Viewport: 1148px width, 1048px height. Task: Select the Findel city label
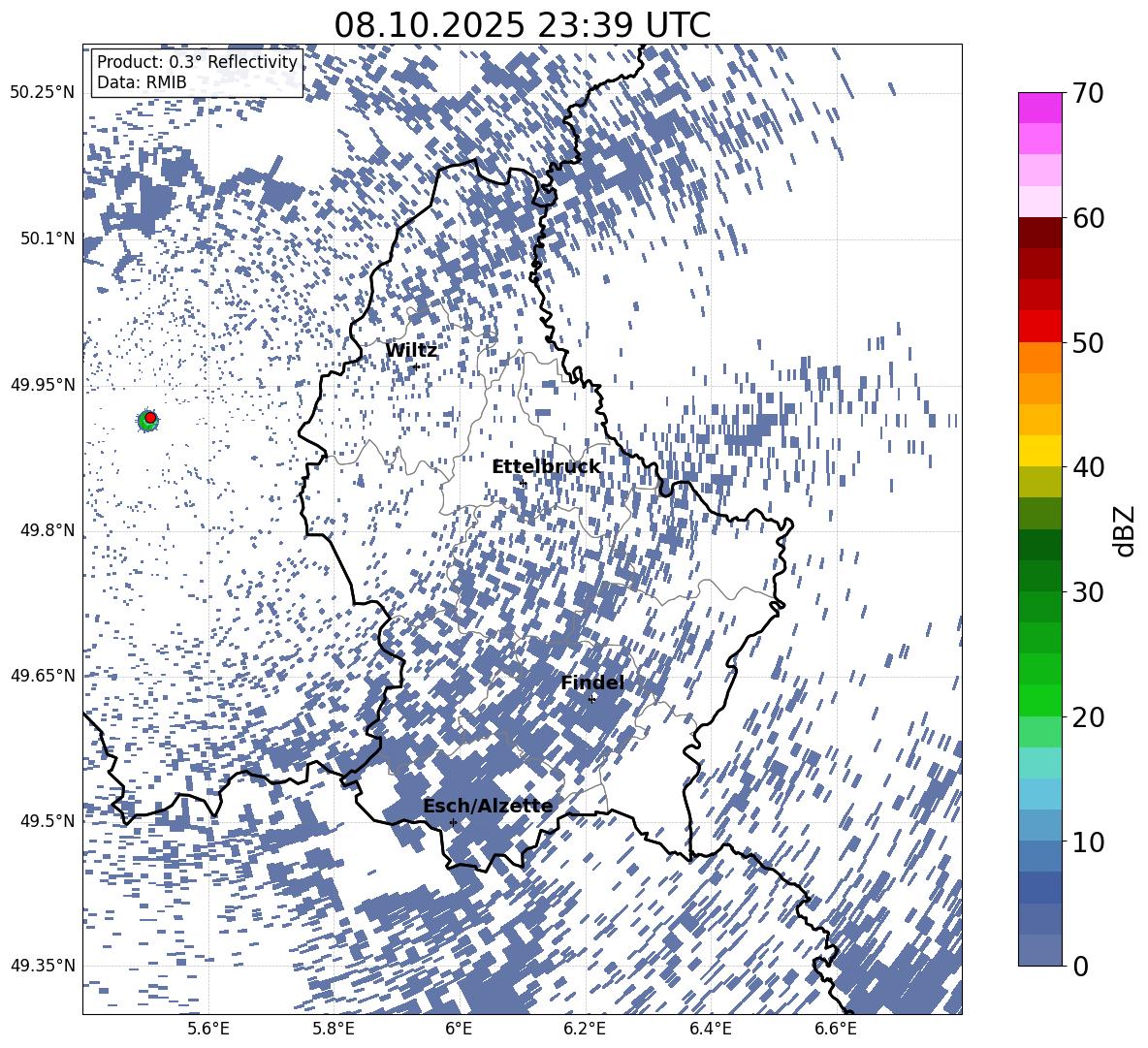click(592, 683)
